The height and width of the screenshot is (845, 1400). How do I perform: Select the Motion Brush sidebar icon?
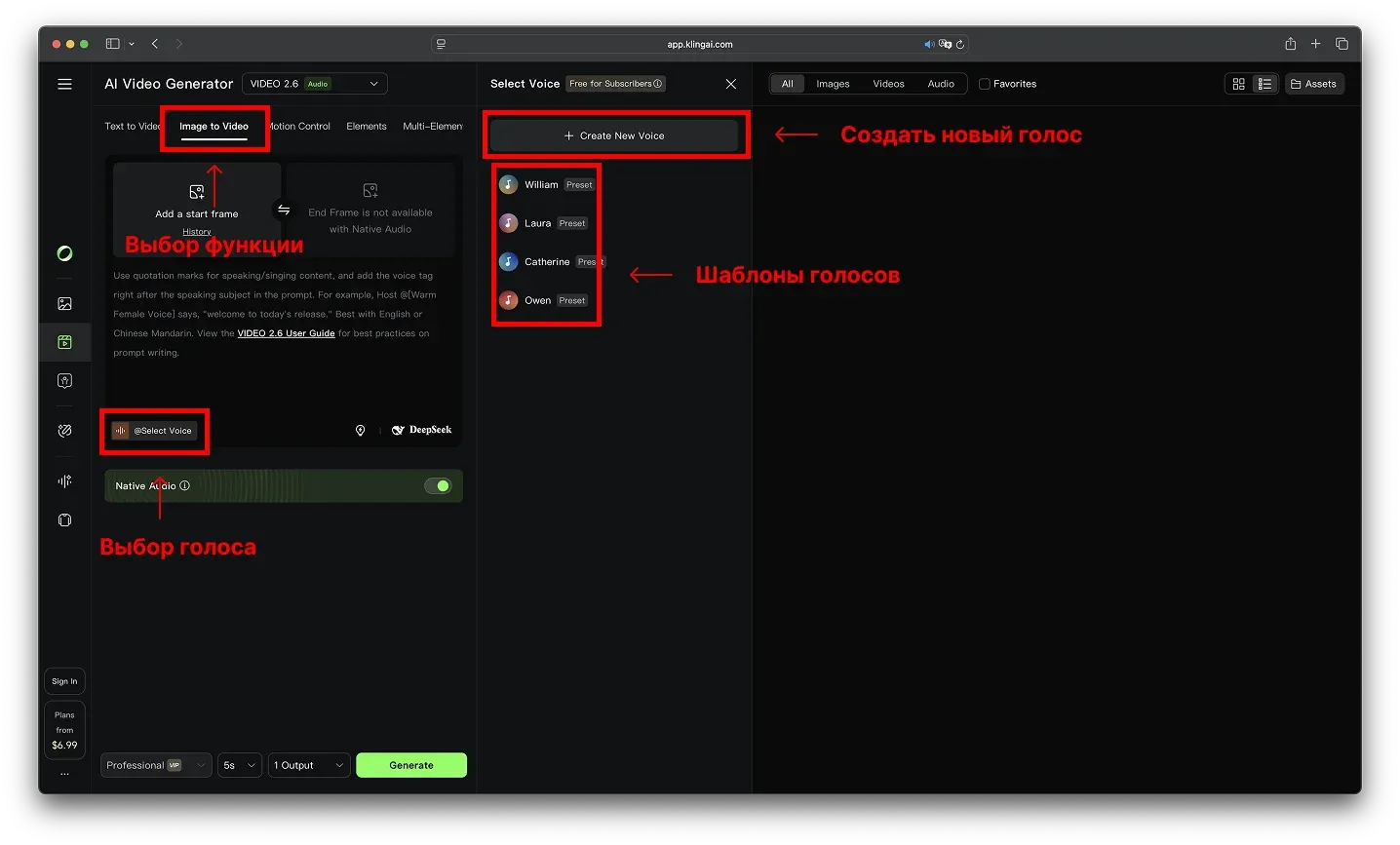[64, 430]
